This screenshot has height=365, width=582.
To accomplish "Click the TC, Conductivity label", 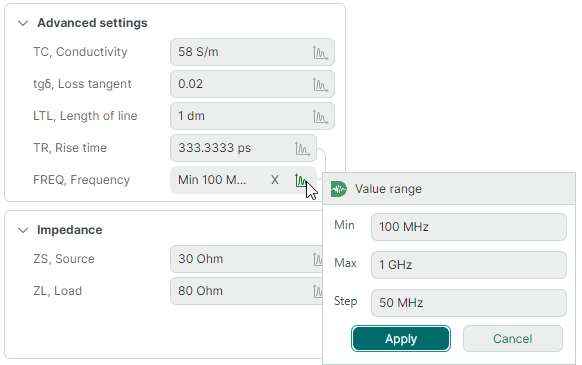I will (x=80, y=52).
